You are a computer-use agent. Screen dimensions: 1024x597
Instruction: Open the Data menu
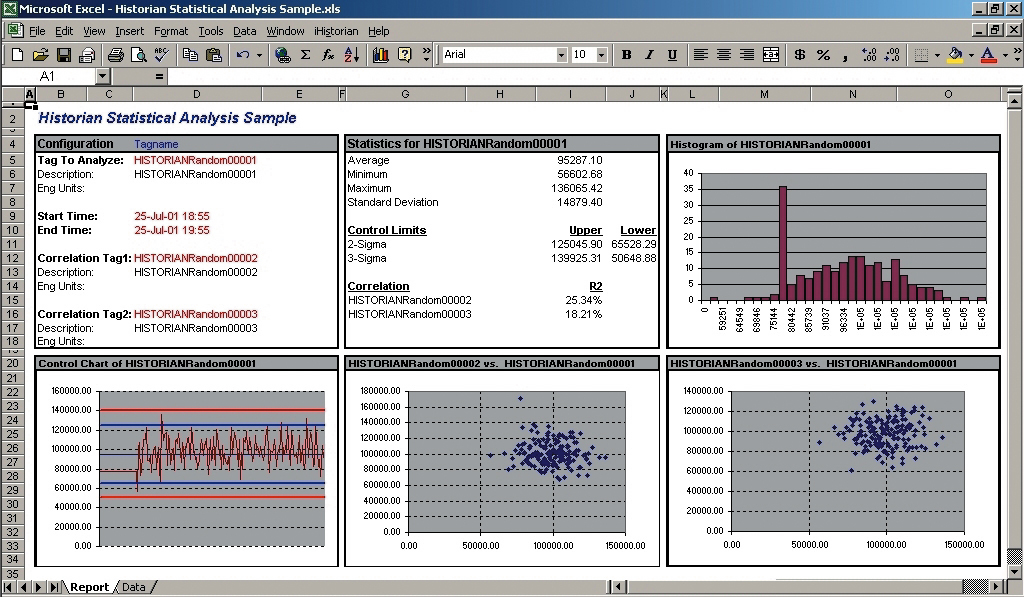click(244, 31)
